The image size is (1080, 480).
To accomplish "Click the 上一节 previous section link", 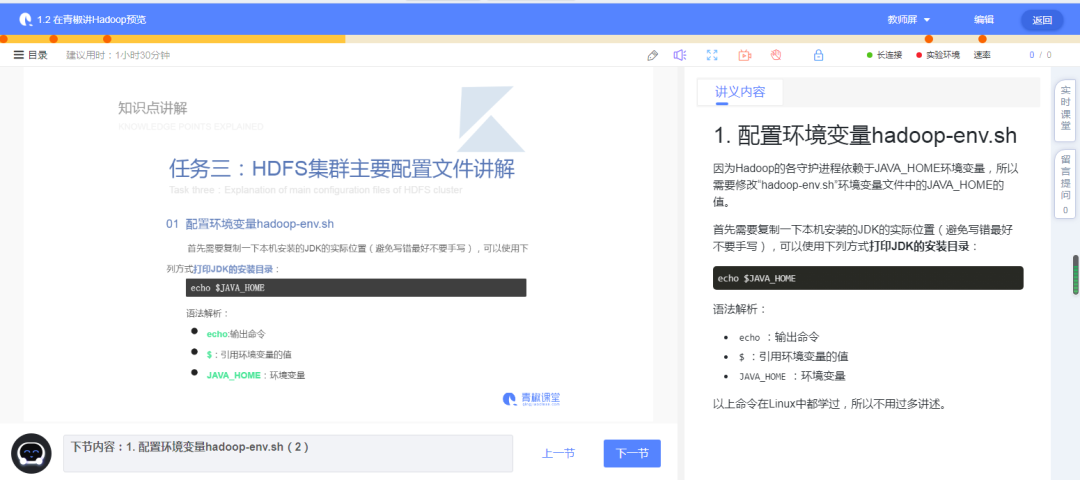I will tap(558, 453).
